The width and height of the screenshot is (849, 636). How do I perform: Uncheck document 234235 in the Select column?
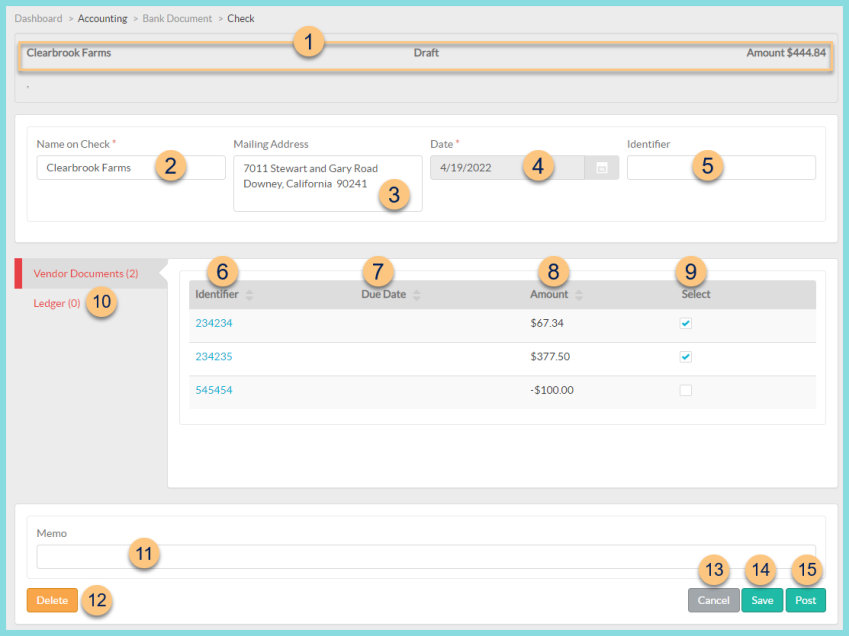[686, 356]
